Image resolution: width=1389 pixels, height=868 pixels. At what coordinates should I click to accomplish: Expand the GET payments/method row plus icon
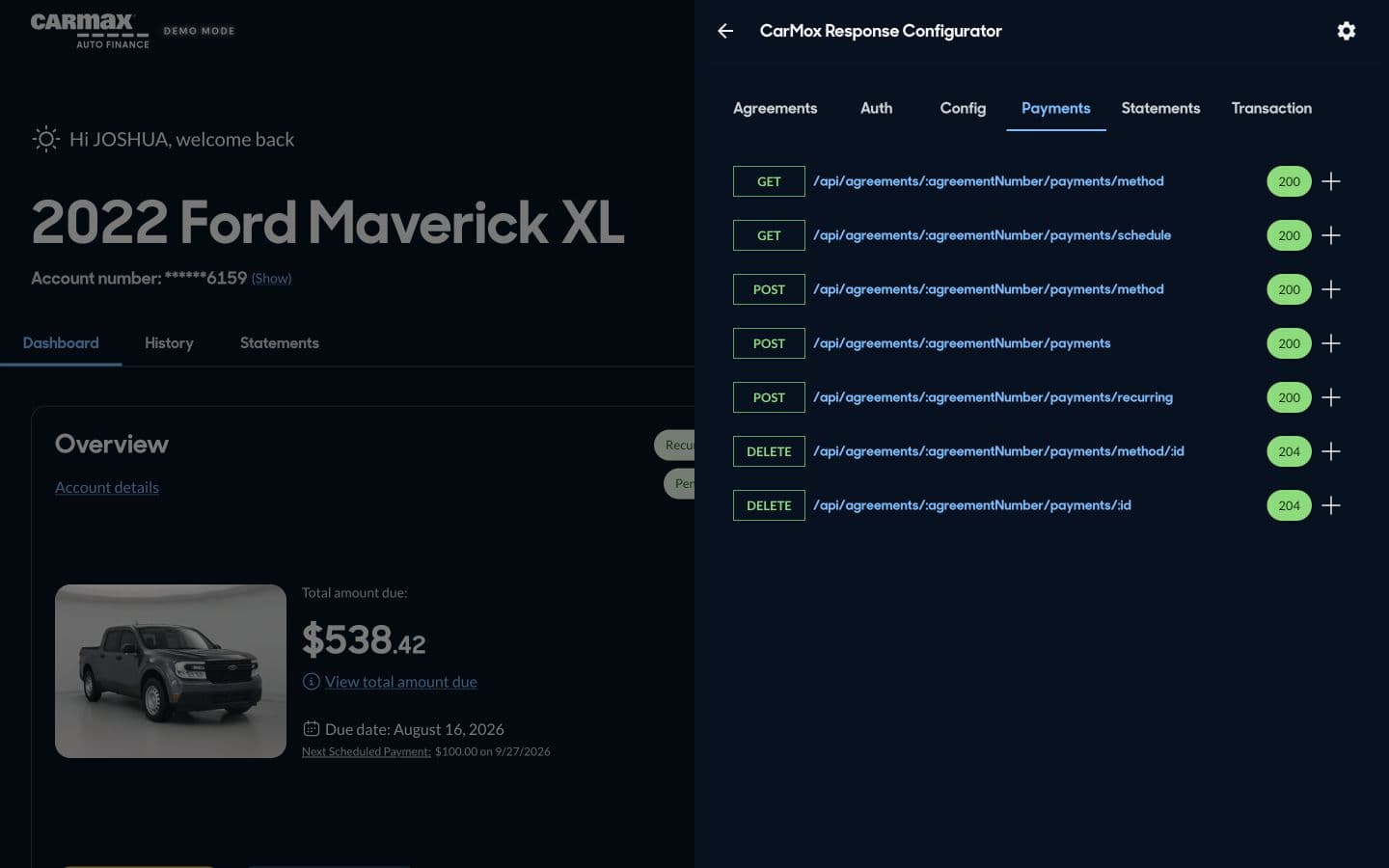pos(1331,181)
